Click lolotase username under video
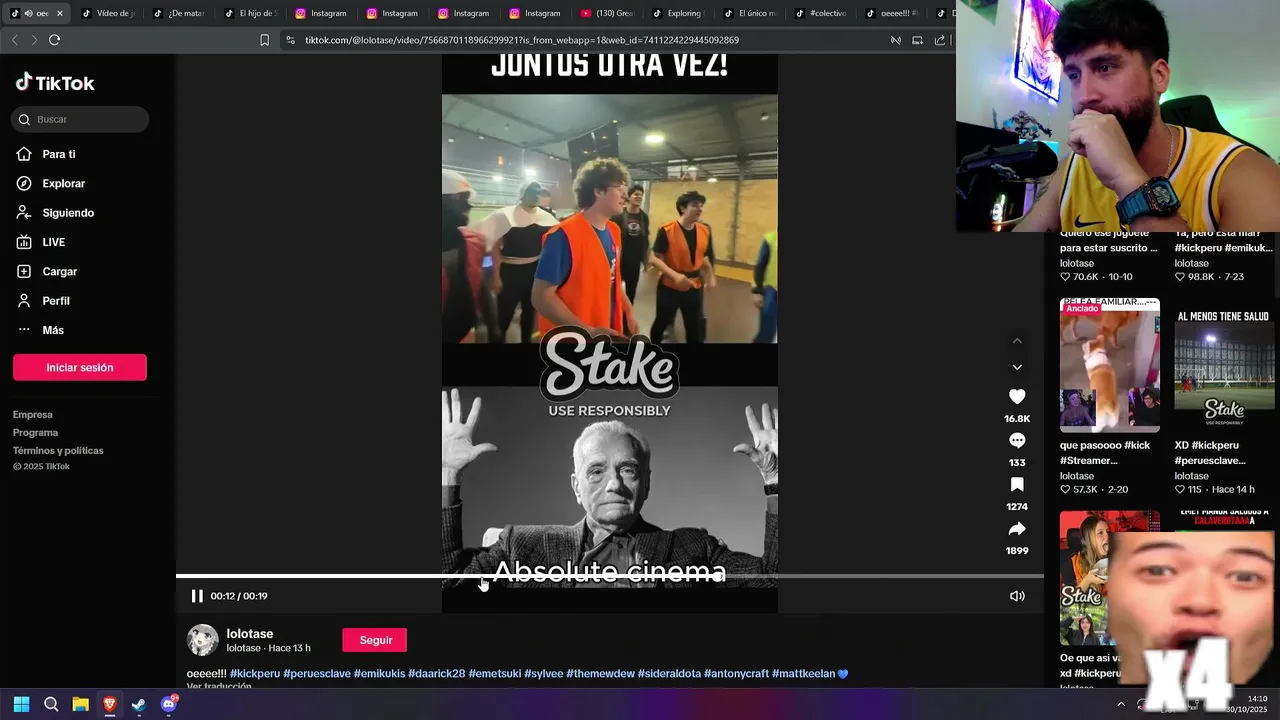 pos(250,634)
